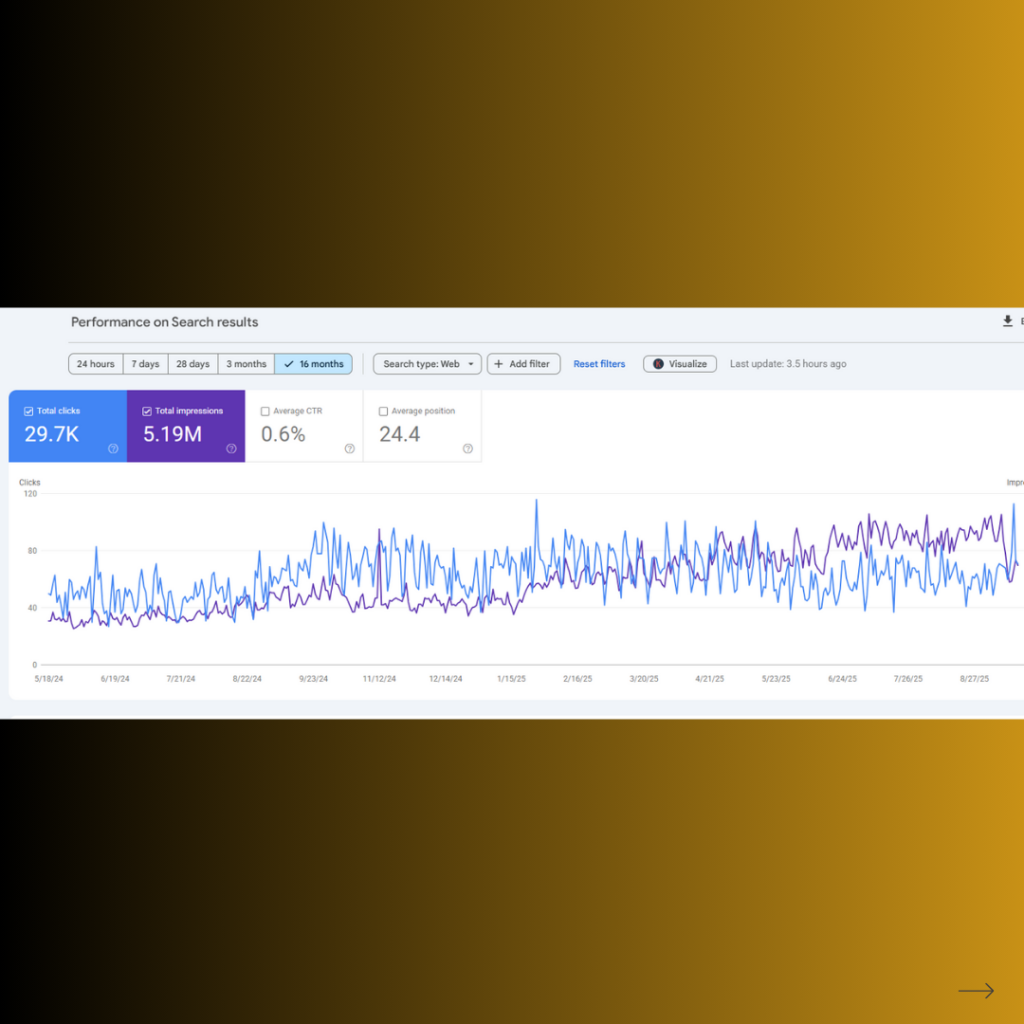
Task: Select the 16 months date range
Action: click(313, 364)
